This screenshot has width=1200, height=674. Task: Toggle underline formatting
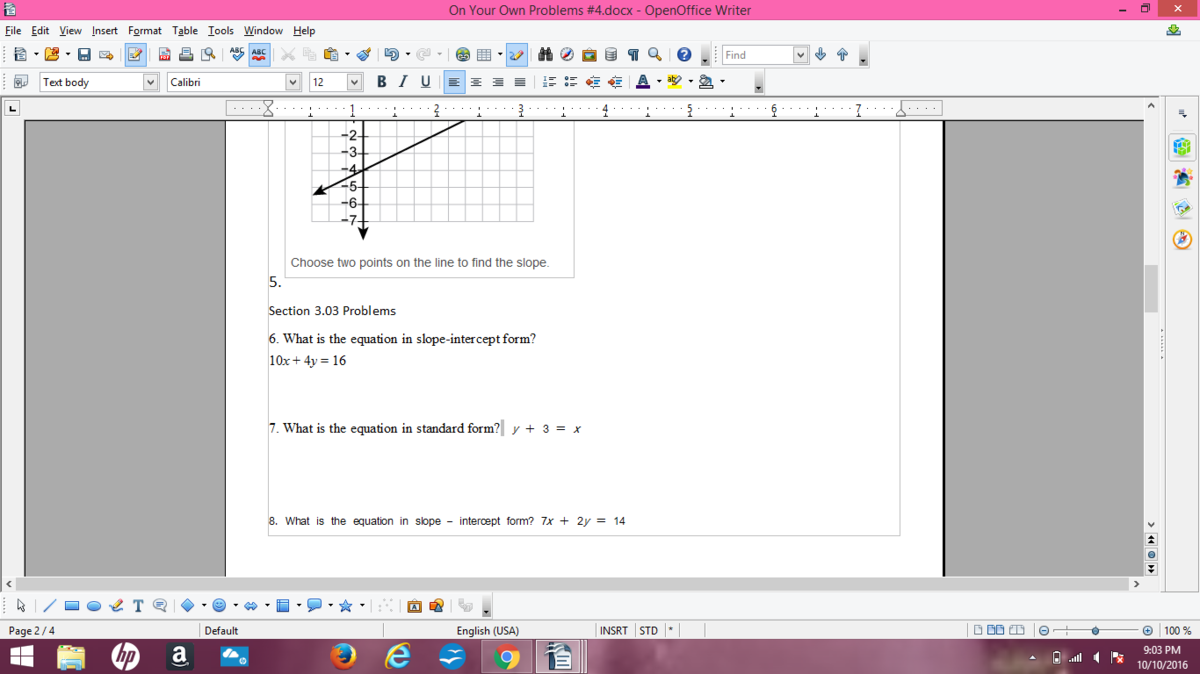(x=425, y=82)
